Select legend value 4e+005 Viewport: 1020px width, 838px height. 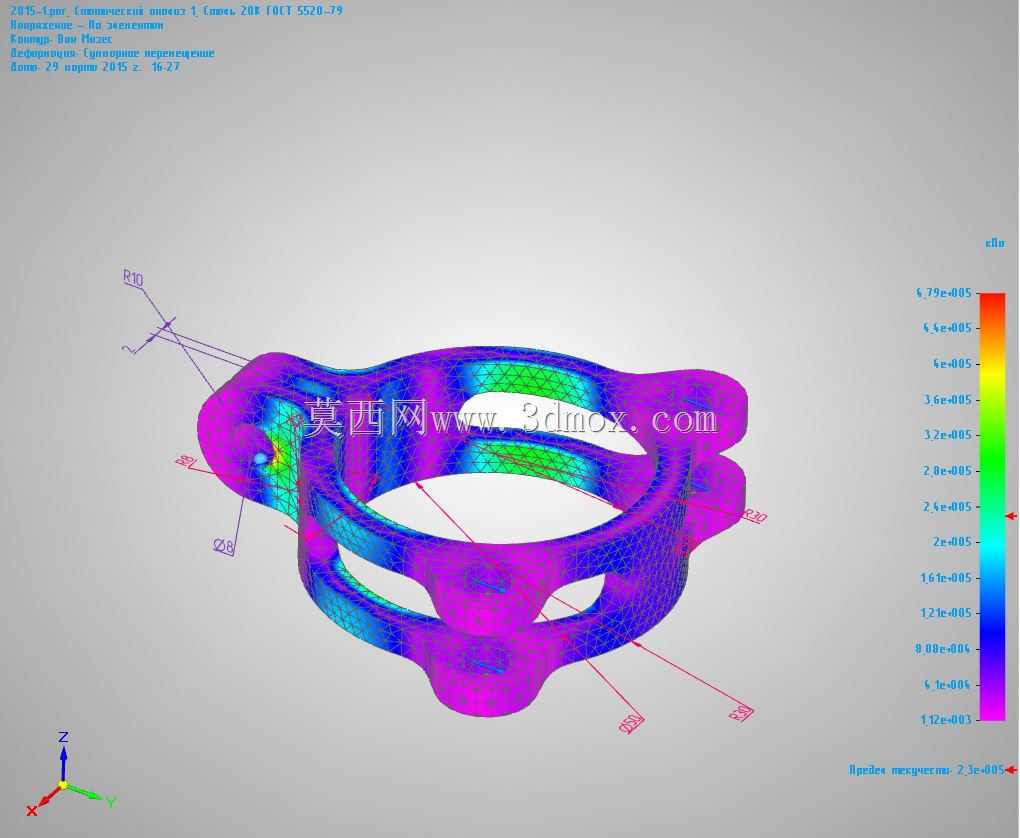click(952, 364)
